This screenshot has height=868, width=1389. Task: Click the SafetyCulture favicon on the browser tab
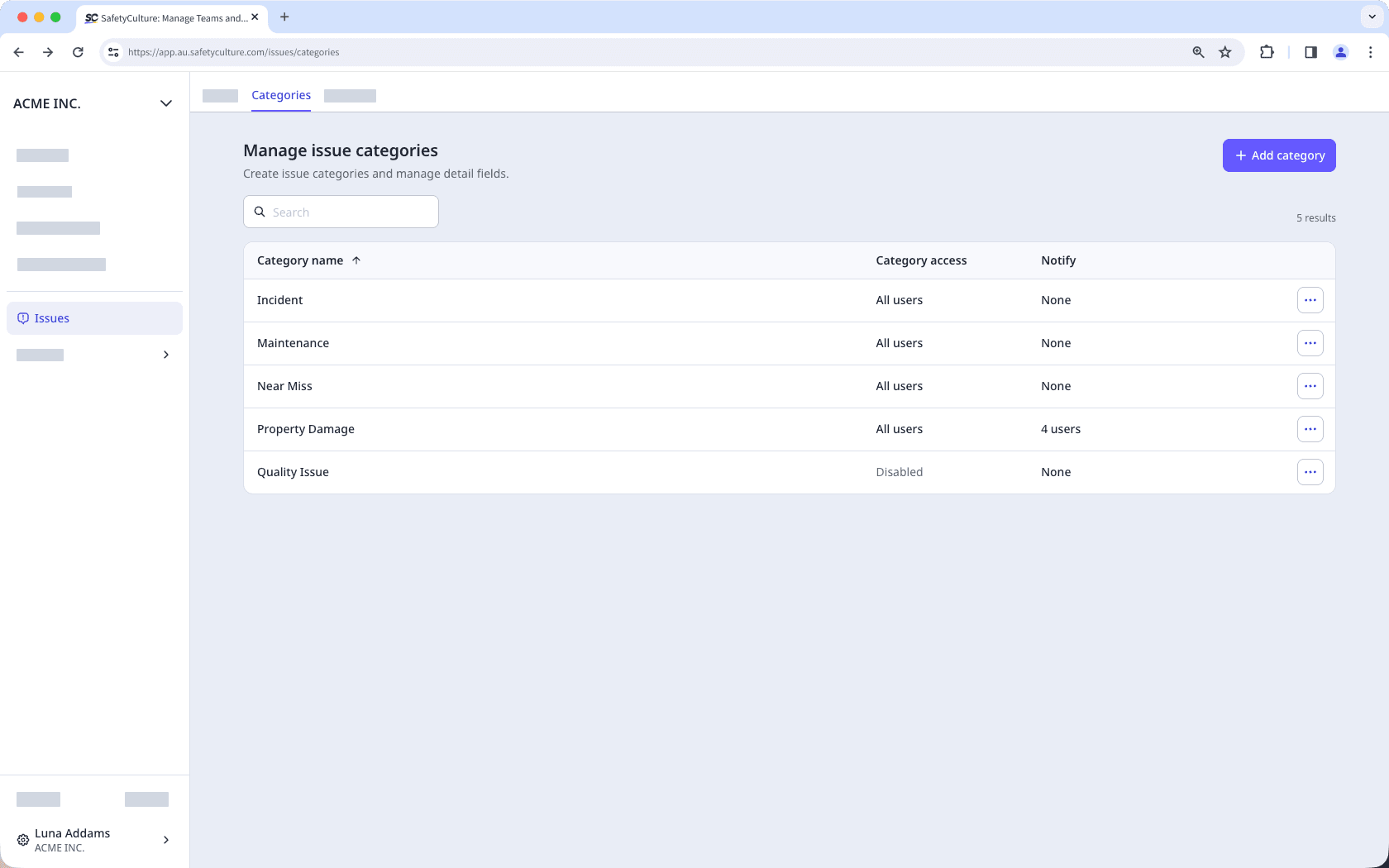click(89, 17)
